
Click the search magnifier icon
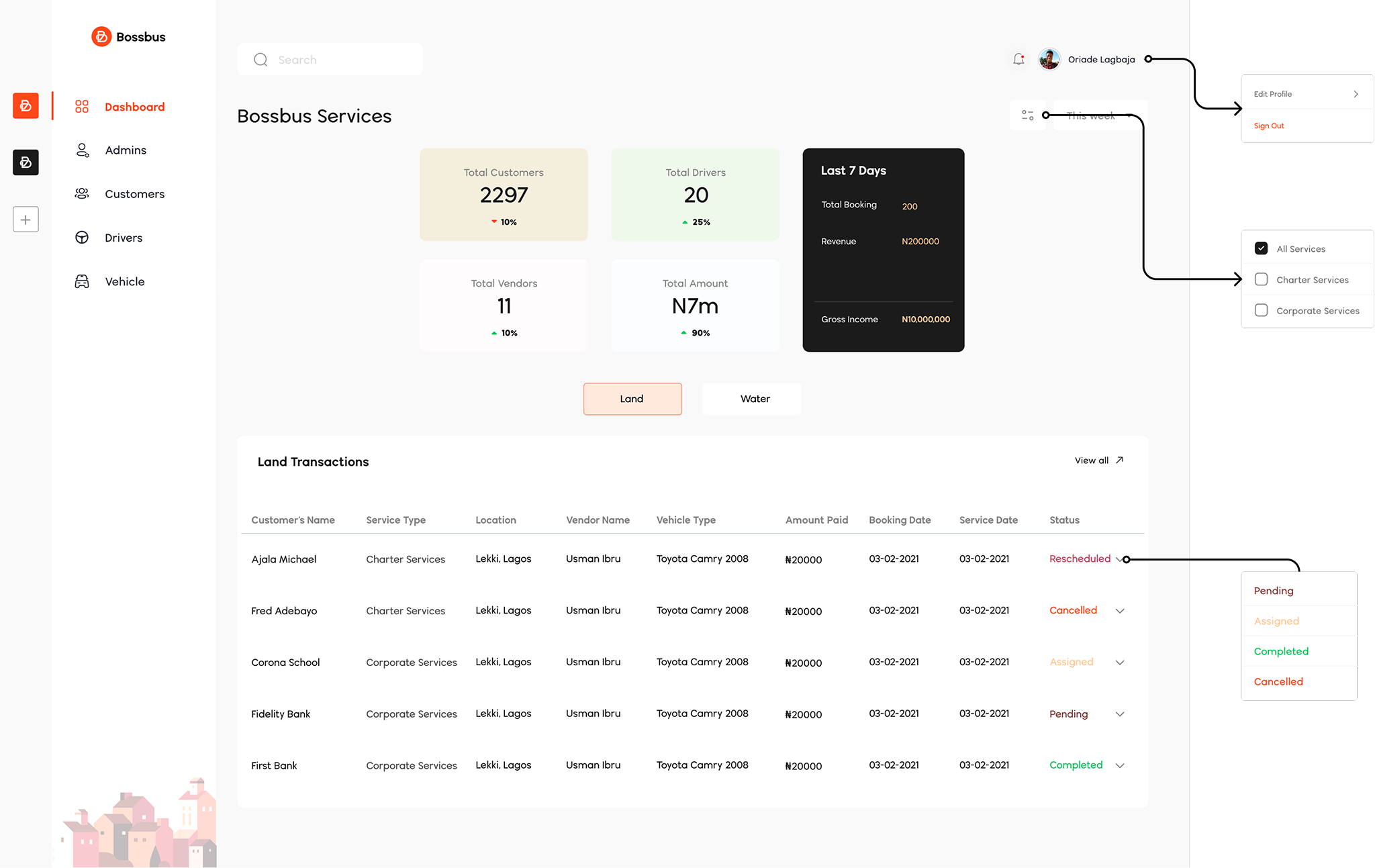point(260,60)
